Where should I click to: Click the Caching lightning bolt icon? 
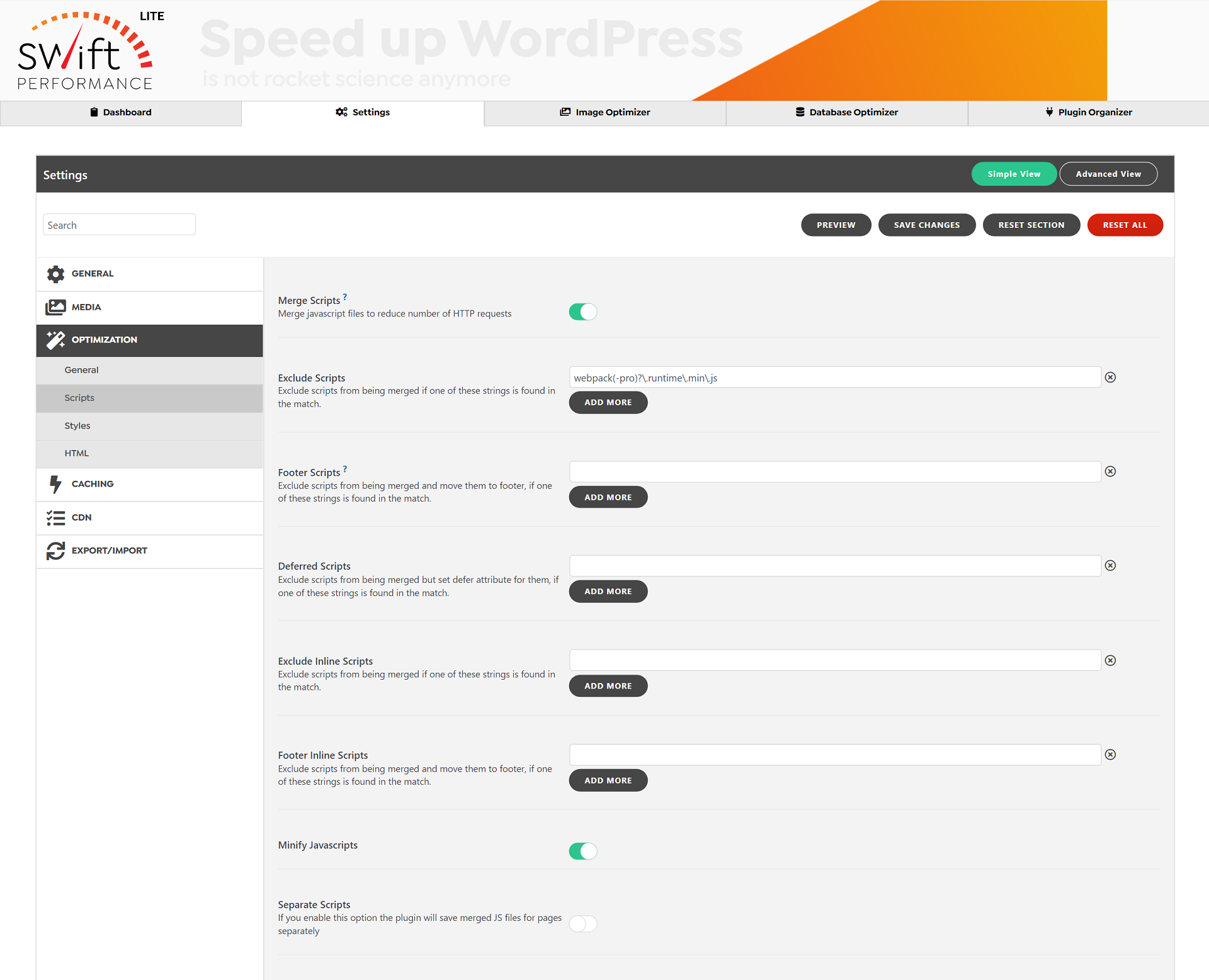pyautogui.click(x=55, y=484)
